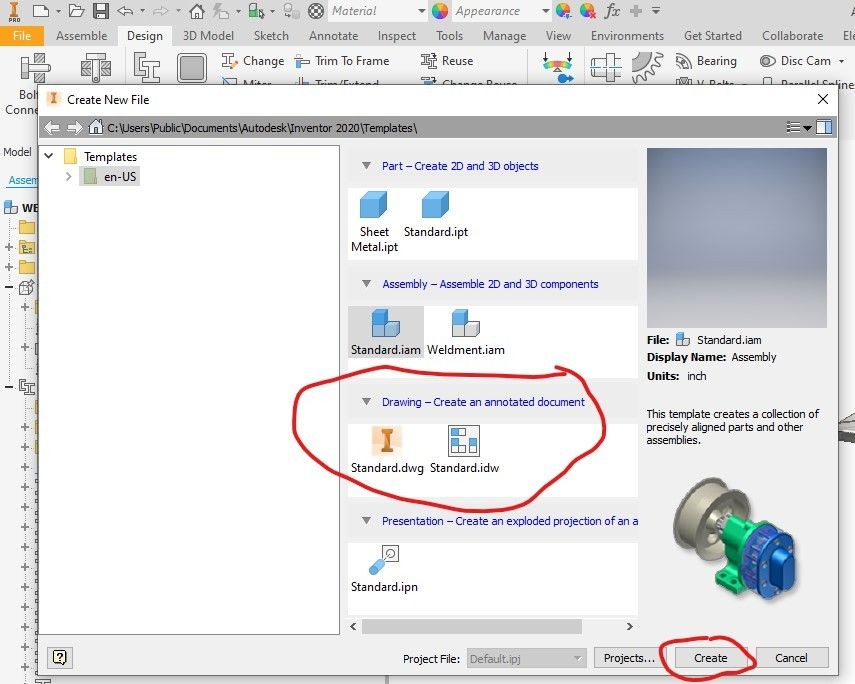Switch to the Annotate ribbon tab
855x684 pixels.
[x=334, y=35]
